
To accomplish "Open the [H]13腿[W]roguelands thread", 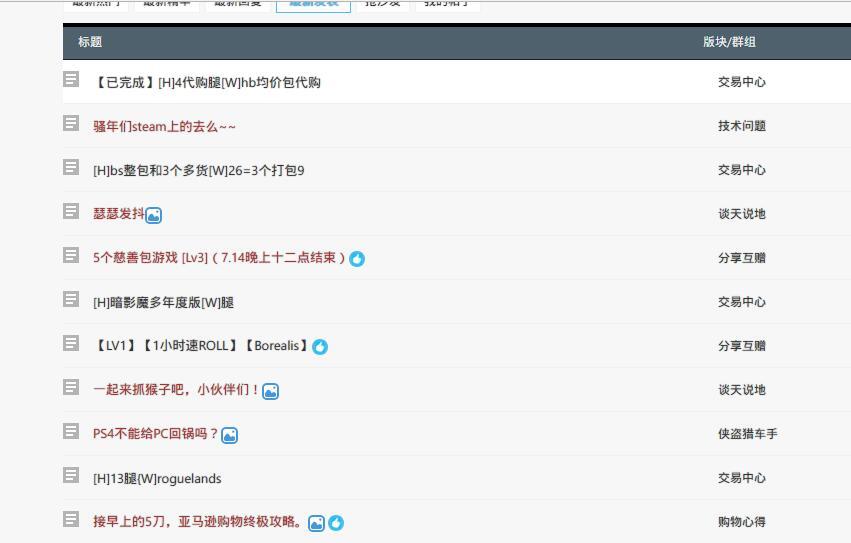I will point(157,479).
